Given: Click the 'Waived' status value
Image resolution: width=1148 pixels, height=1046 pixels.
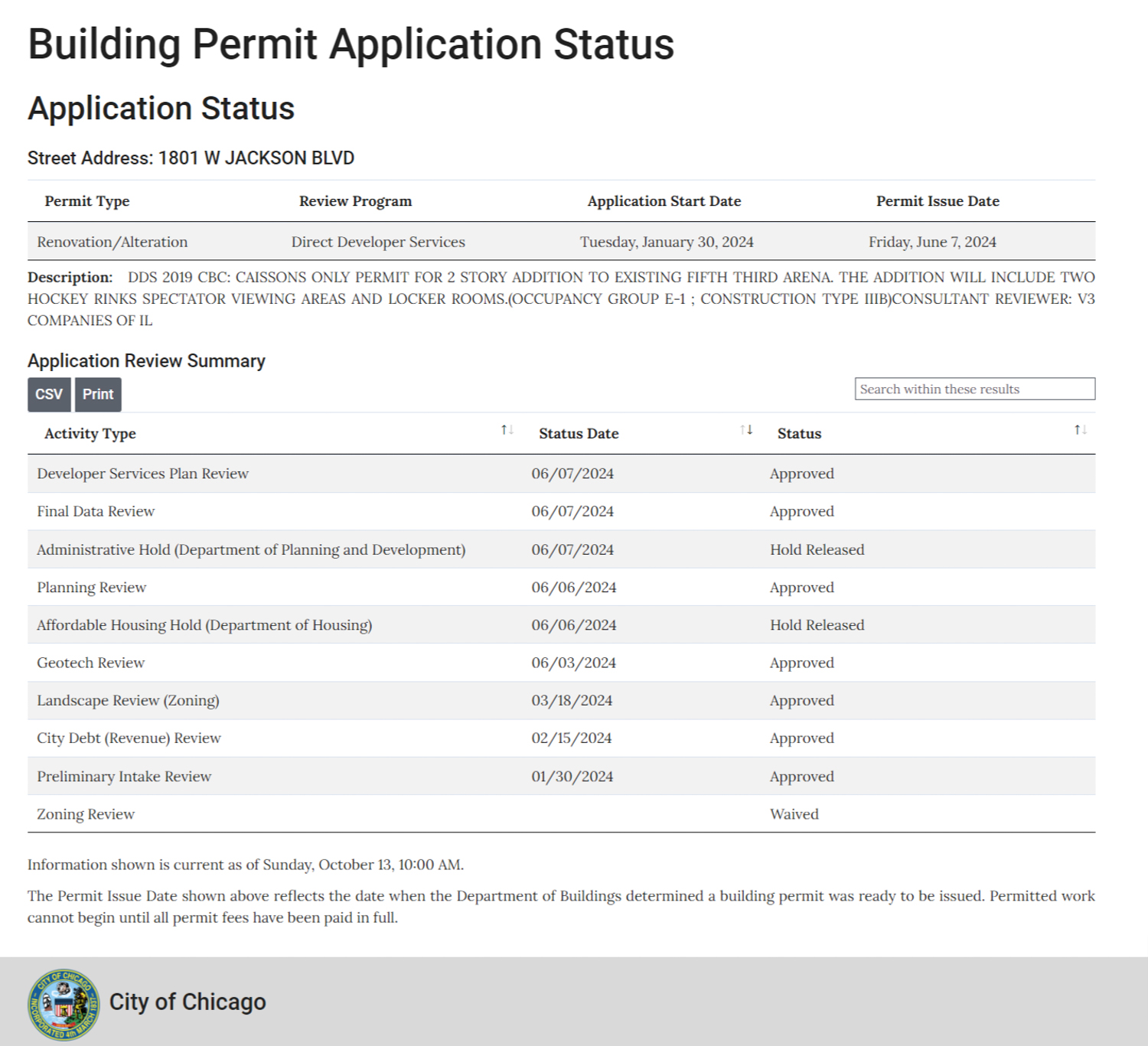Looking at the screenshot, I should point(794,814).
